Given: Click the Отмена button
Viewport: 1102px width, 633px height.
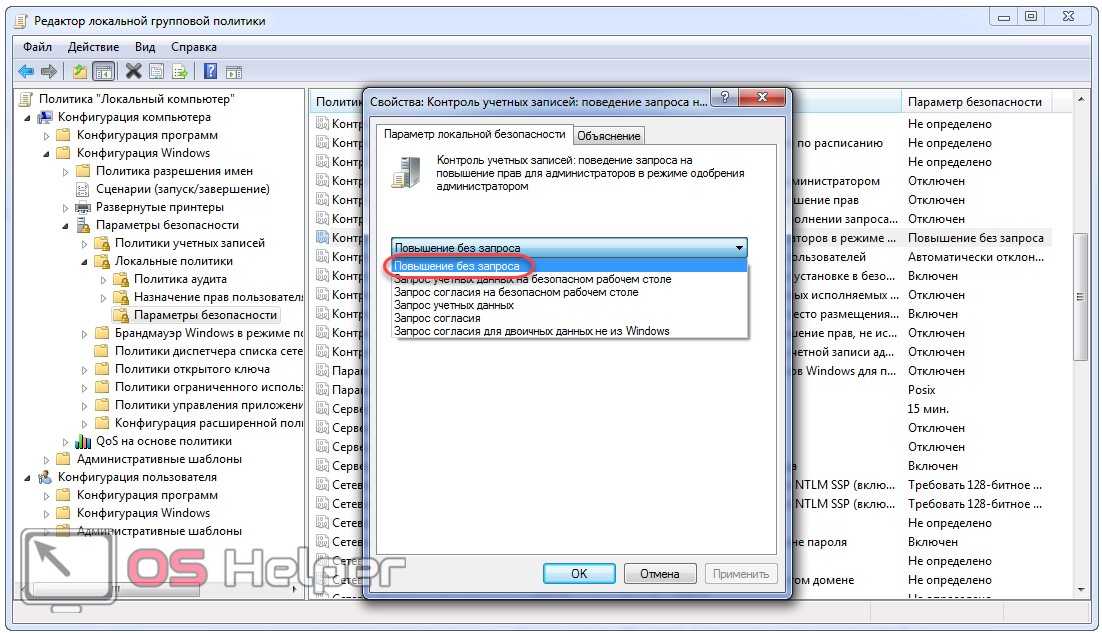Looking at the screenshot, I should [x=659, y=573].
